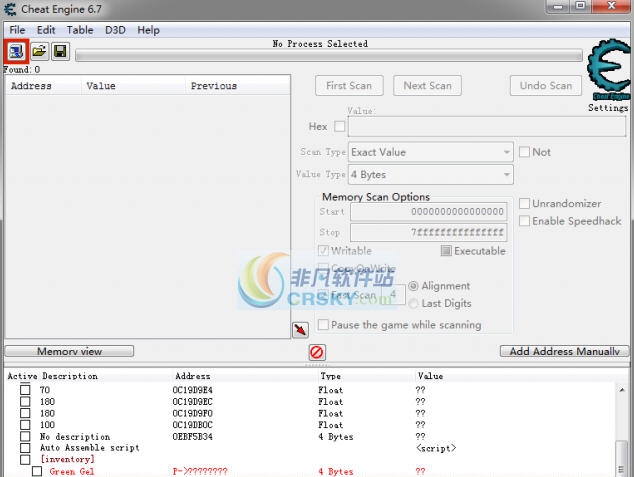Open Cheat Engine logo settings
Image resolution: width=634 pixels, height=477 pixels.
609,69
